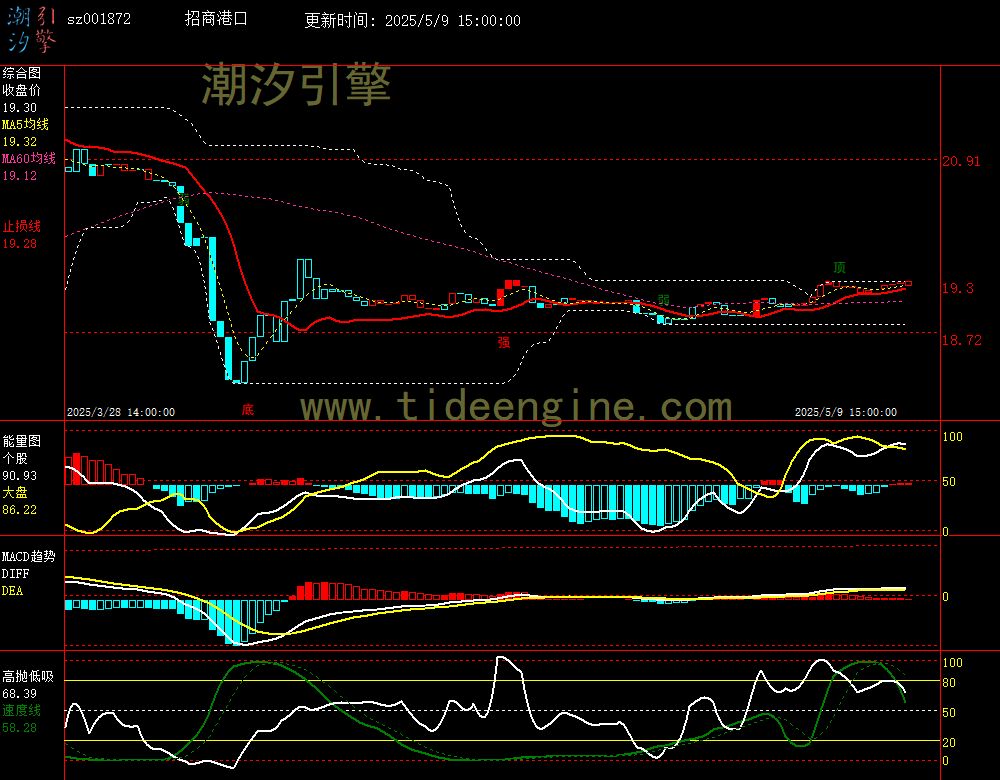The height and width of the screenshot is (780, 1000).
Task: Select the MA60 value 19.12
Action: pyautogui.click(x=20, y=175)
